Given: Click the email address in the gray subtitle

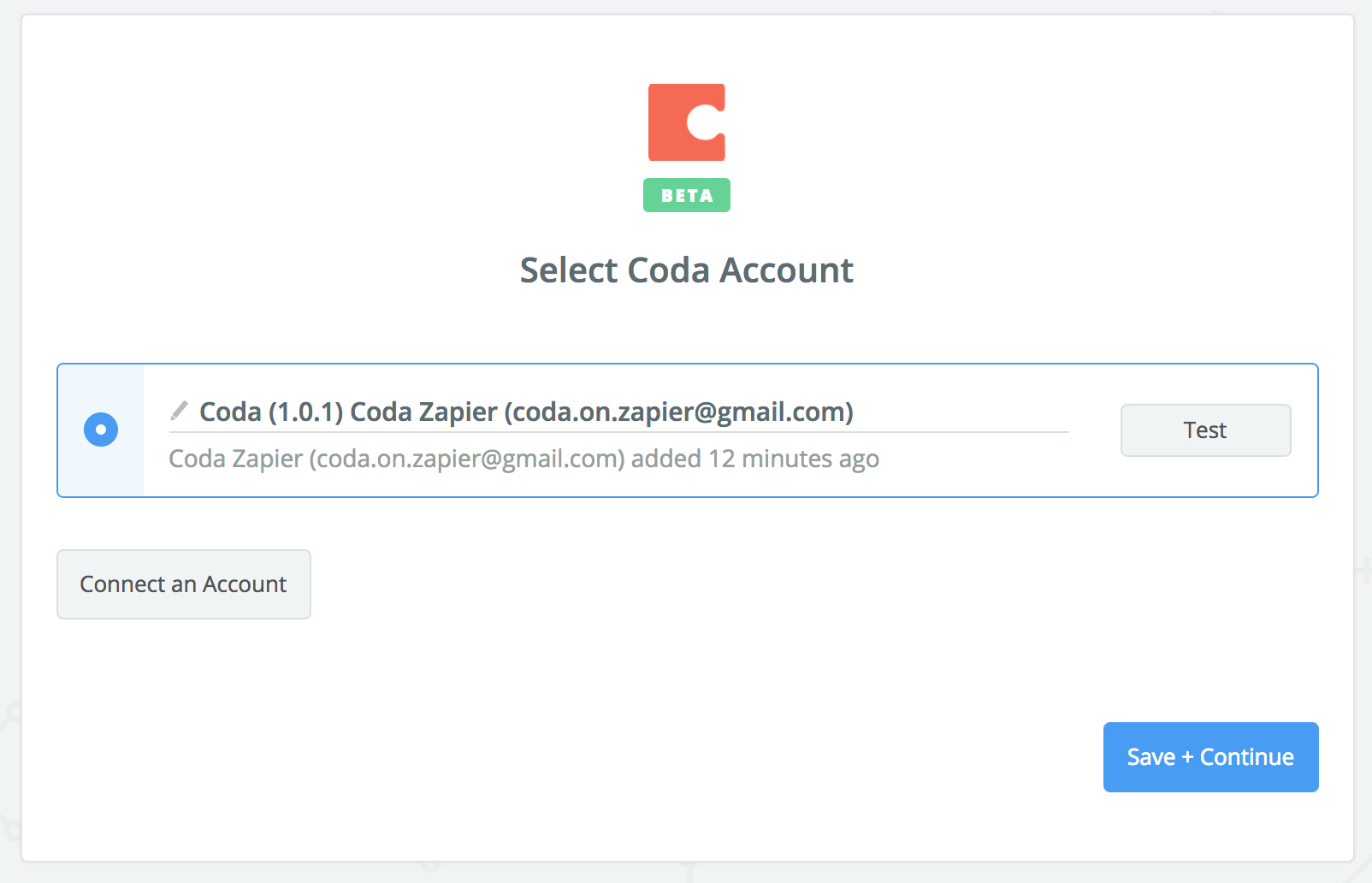Looking at the screenshot, I should 467,459.
